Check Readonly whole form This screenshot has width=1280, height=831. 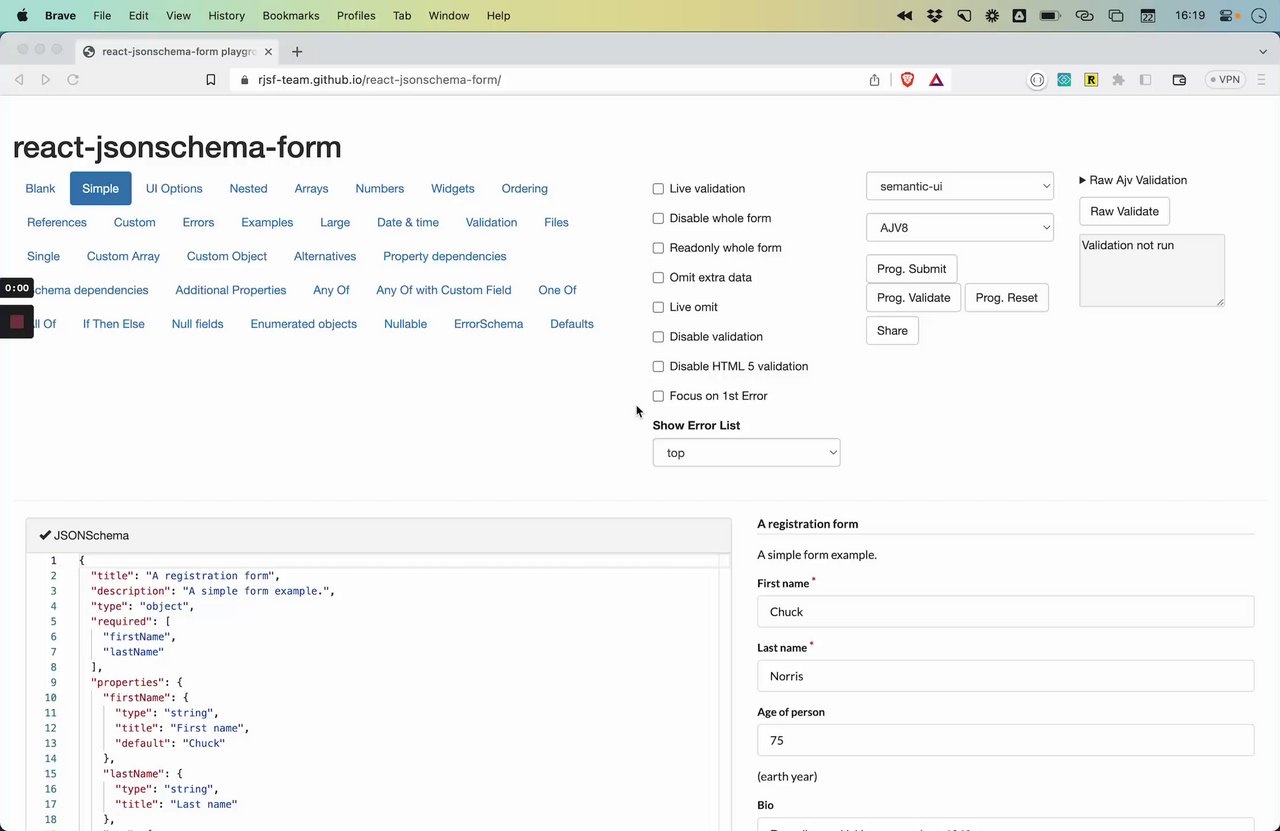pyautogui.click(x=658, y=248)
